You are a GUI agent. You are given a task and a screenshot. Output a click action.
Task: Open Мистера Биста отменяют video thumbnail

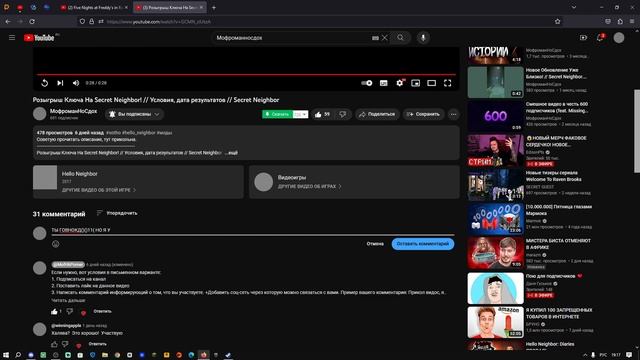point(496,253)
